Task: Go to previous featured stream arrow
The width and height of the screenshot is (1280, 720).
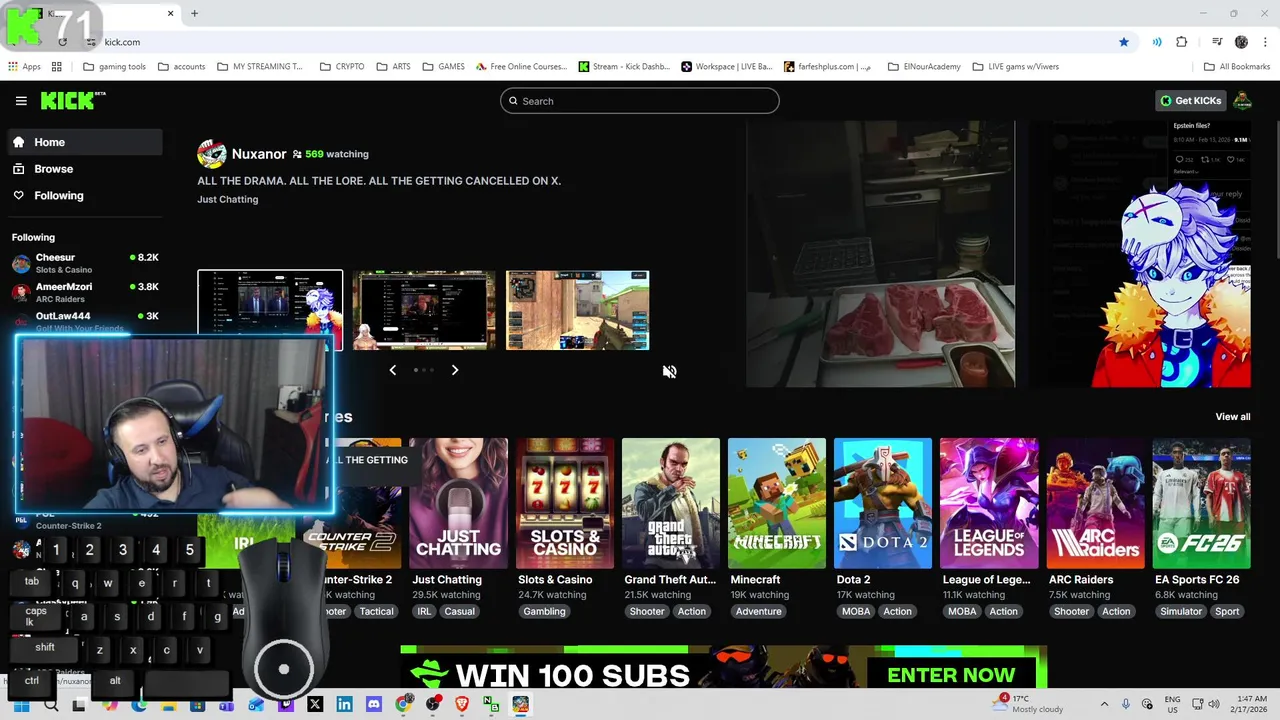Action: [392, 370]
